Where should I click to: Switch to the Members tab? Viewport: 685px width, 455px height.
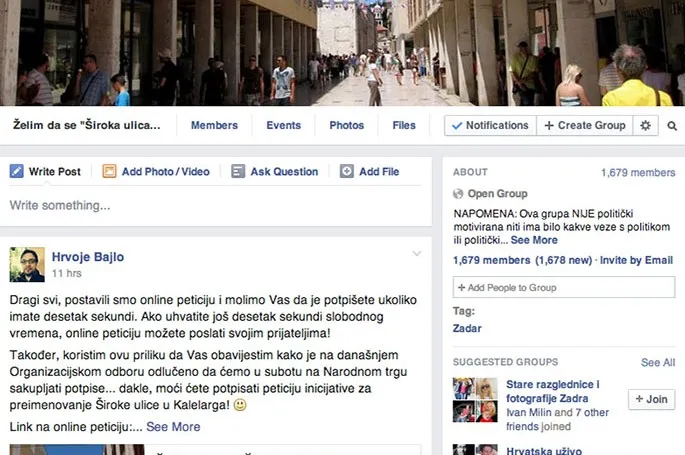pyautogui.click(x=214, y=126)
